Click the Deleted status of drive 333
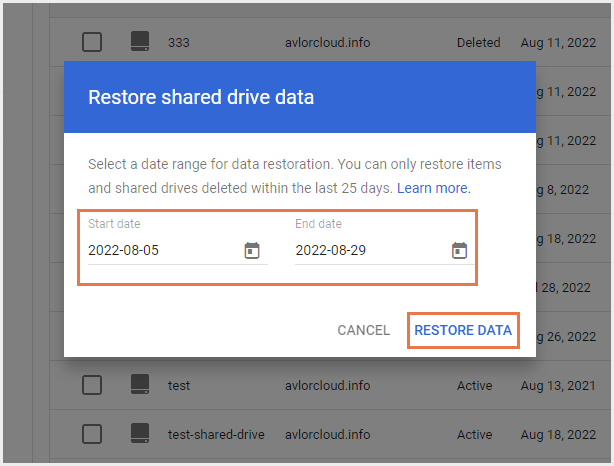 point(479,43)
